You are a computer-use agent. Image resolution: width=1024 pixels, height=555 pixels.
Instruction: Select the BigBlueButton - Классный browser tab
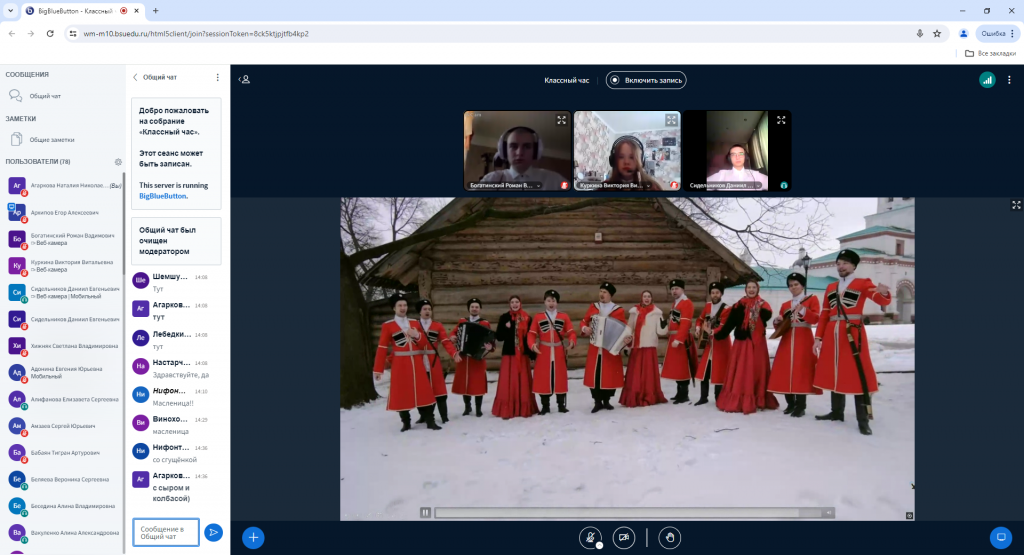[x=84, y=10]
